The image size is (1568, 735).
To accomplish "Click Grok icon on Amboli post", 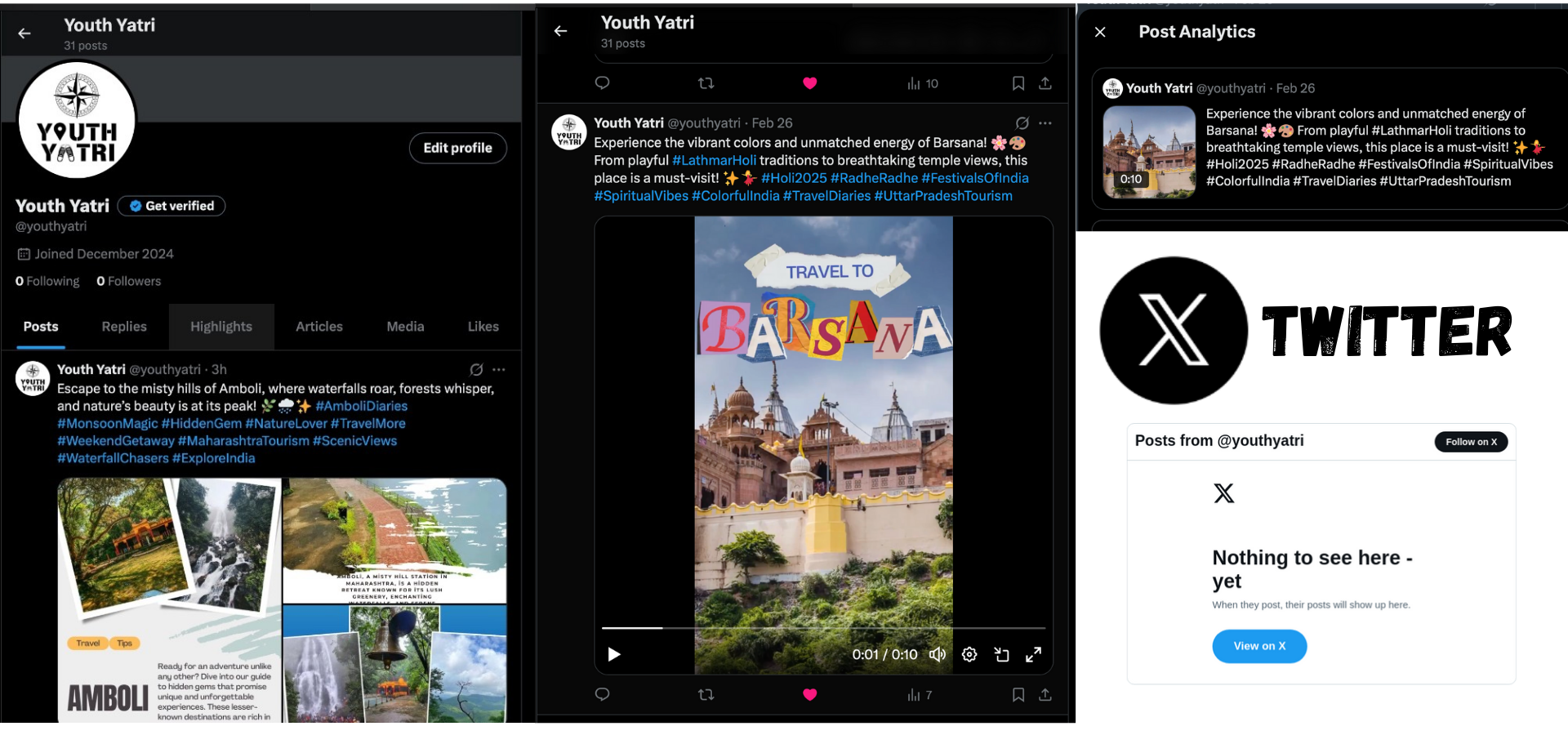I will click(476, 370).
